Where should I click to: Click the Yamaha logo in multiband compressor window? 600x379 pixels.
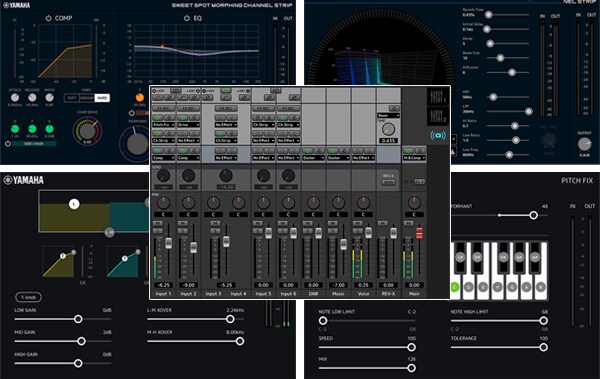point(24,180)
